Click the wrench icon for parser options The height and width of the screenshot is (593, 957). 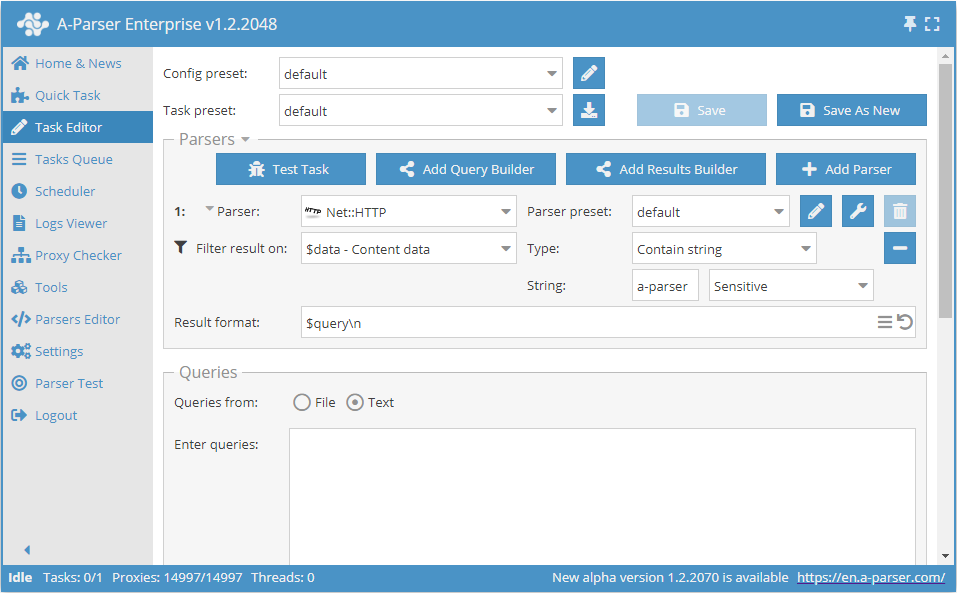[858, 211]
